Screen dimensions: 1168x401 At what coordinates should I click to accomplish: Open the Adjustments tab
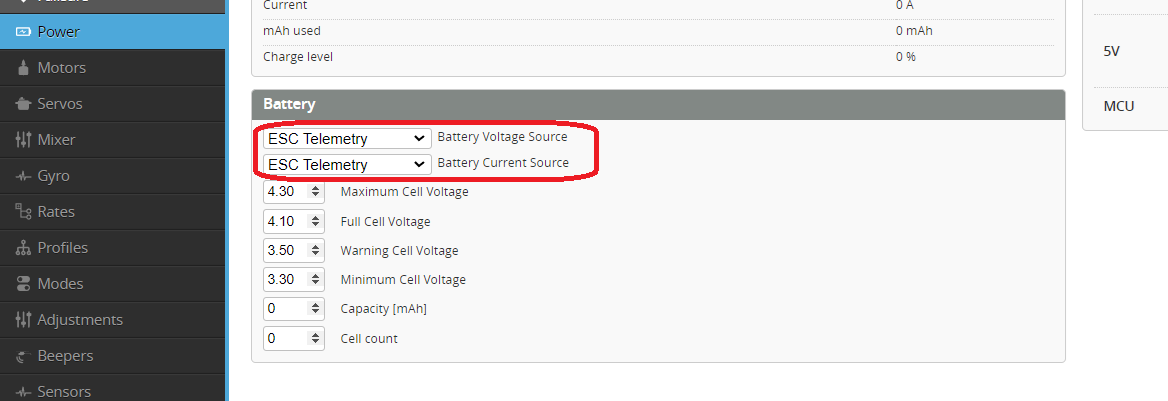[80, 320]
